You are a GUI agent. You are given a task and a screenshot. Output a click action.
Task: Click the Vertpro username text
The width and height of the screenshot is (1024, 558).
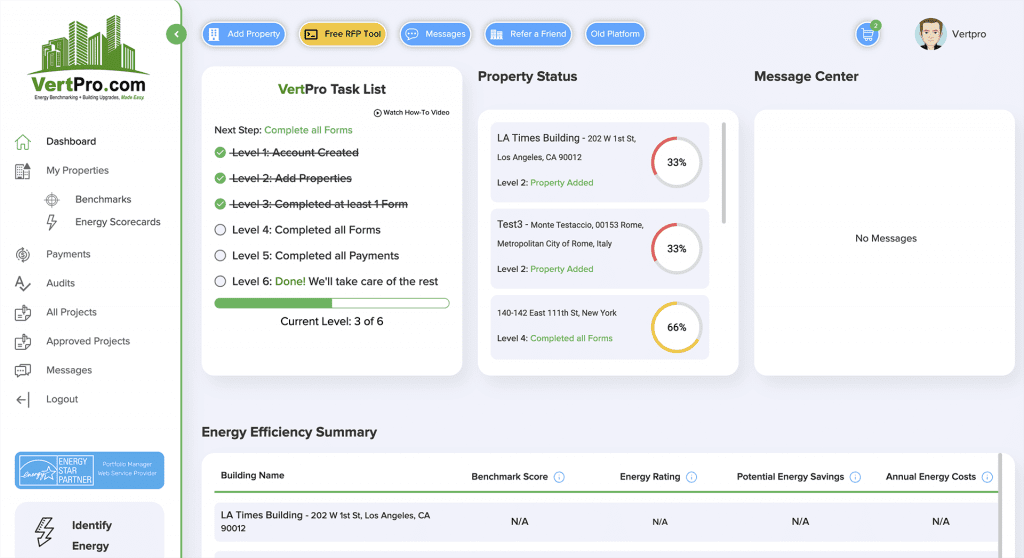point(969,34)
